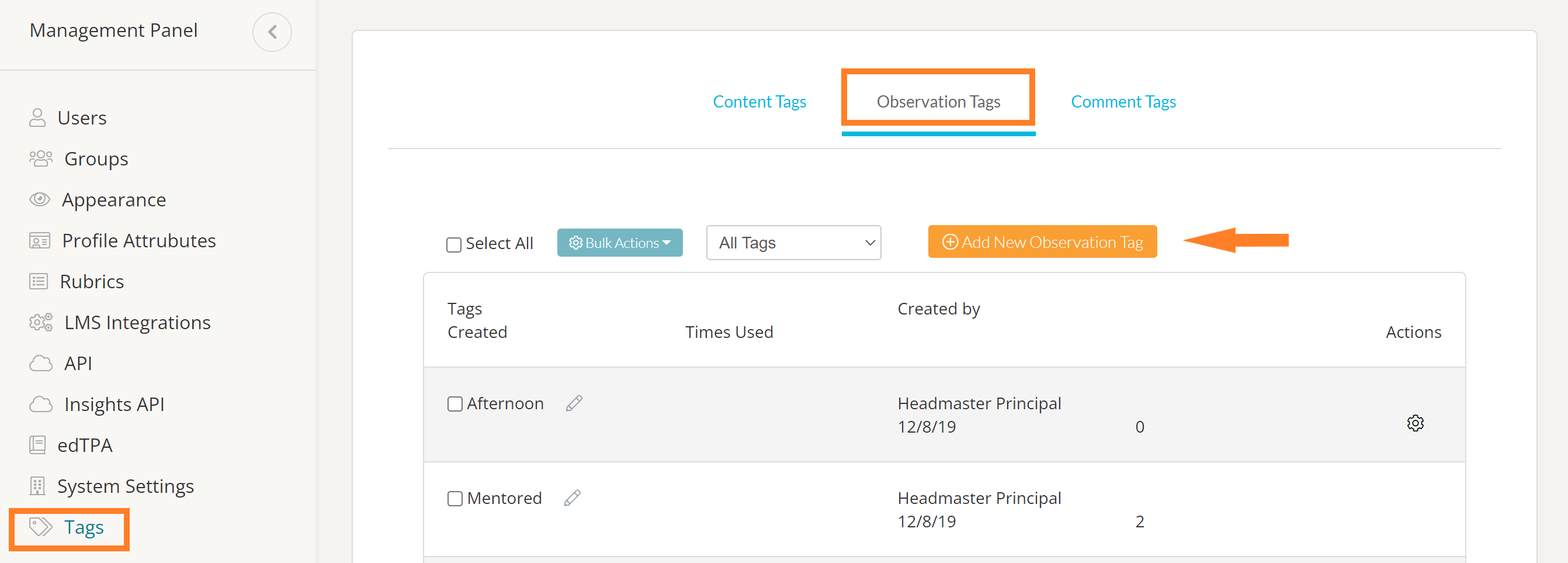
Task: Click the Actions column header
Action: pos(1413,332)
